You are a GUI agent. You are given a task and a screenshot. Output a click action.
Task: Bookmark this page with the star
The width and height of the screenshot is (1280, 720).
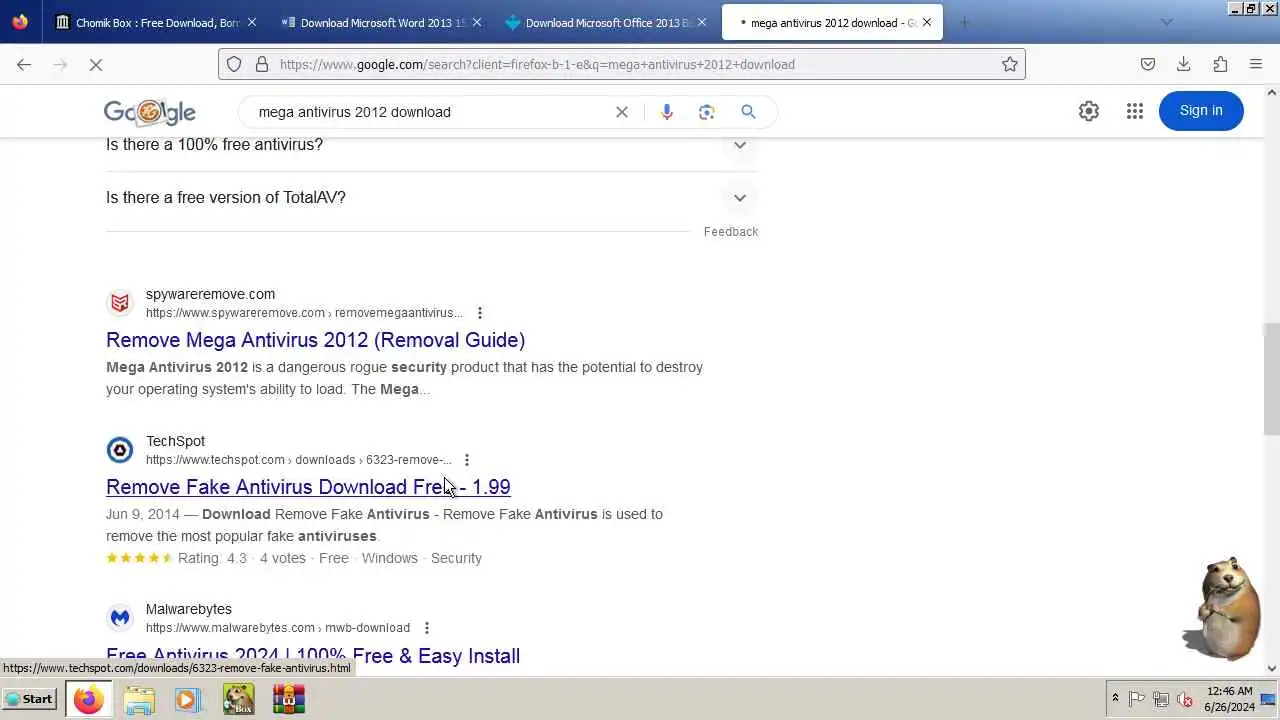[1010, 64]
